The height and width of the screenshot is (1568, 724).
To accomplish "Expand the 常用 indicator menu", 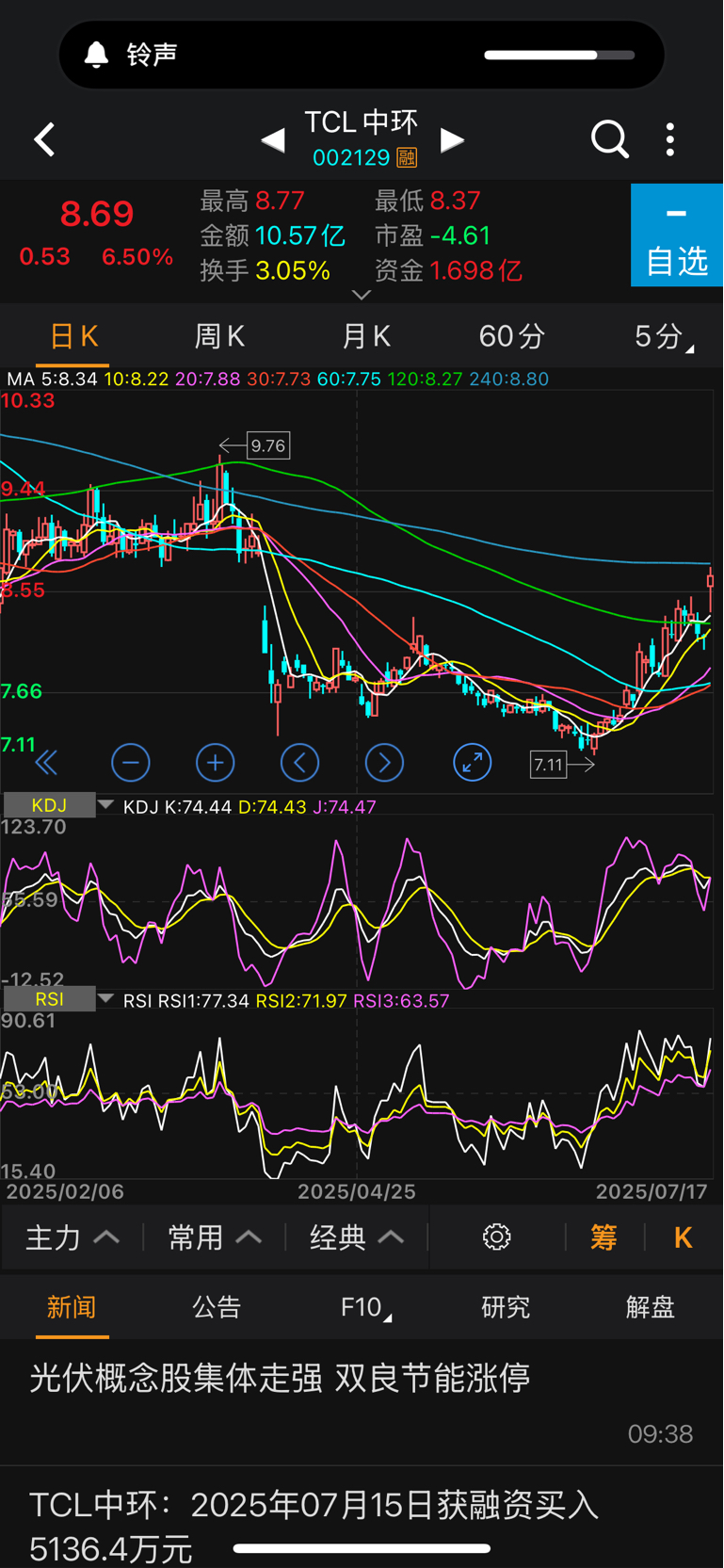I will 215,1237.
